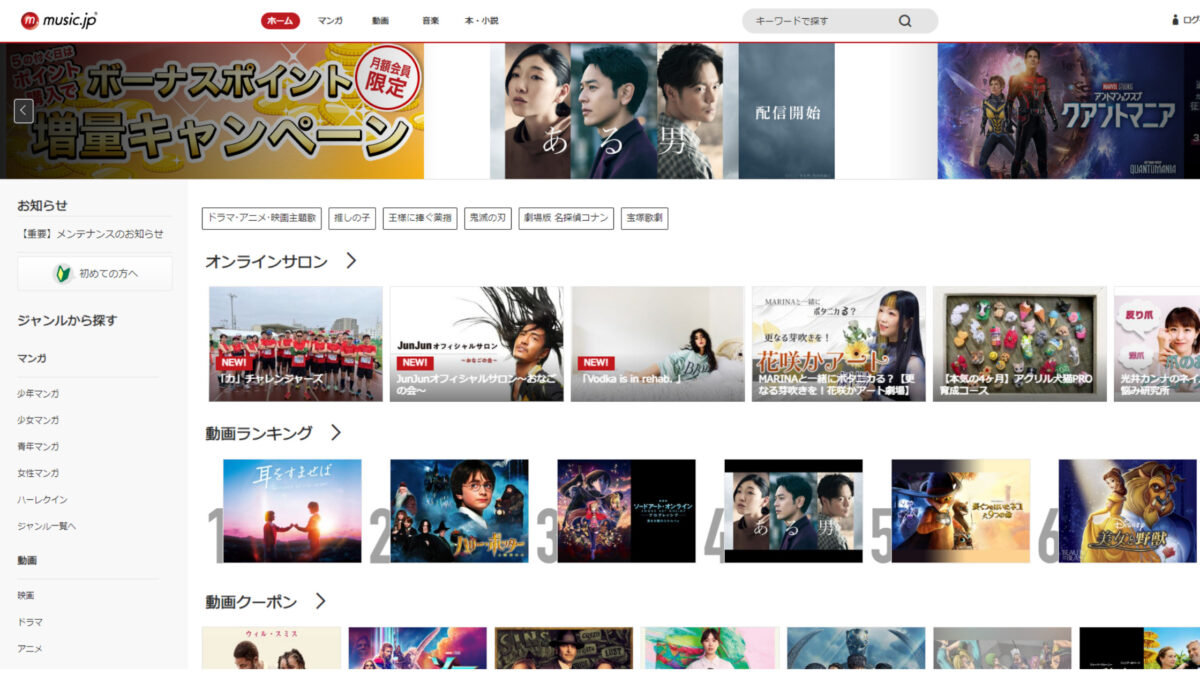Viewport: 1200px width, 675px height.
Task: Open the ウィル・スミス coupon thumbnail
Action: point(271,648)
